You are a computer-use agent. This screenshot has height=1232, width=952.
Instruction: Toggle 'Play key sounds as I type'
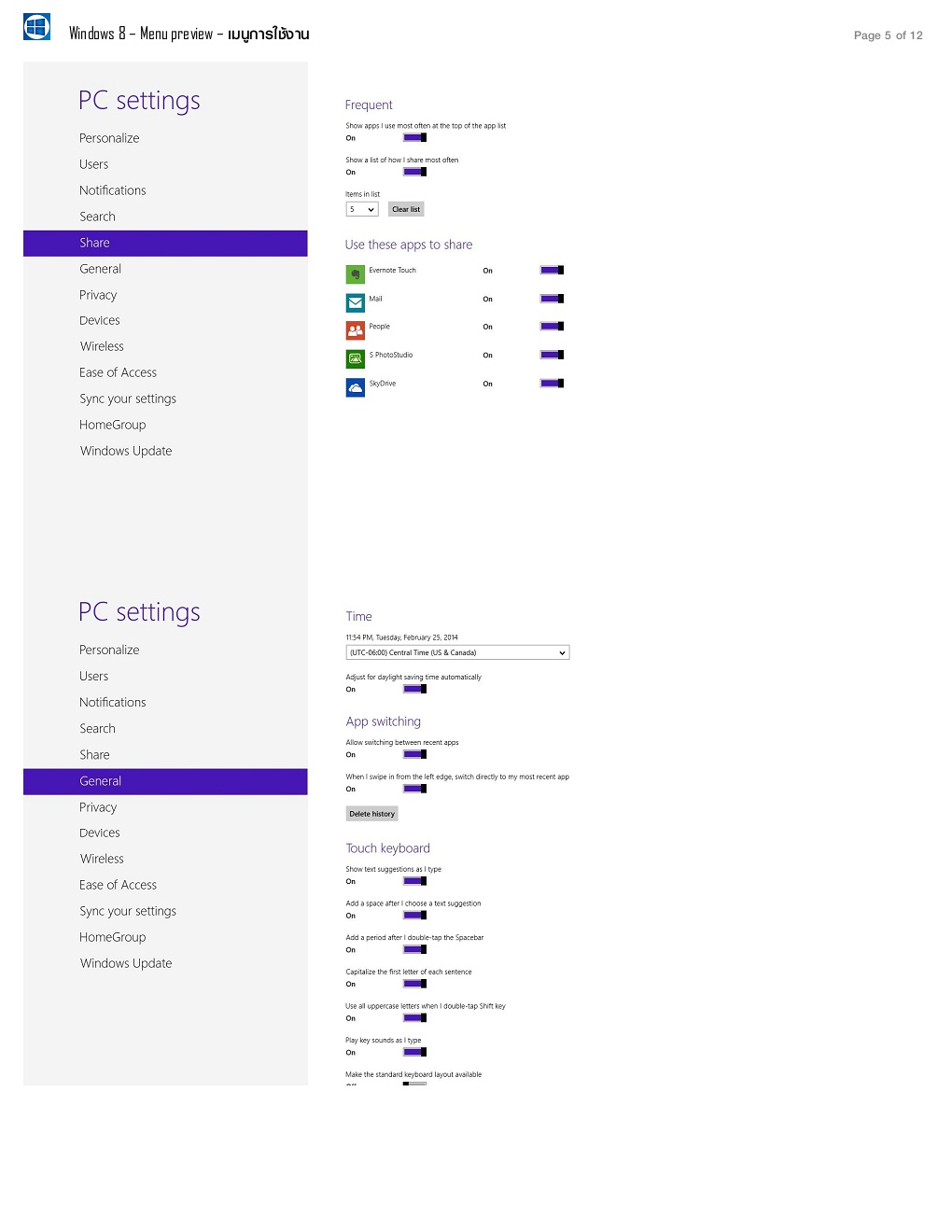(x=414, y=1052)
